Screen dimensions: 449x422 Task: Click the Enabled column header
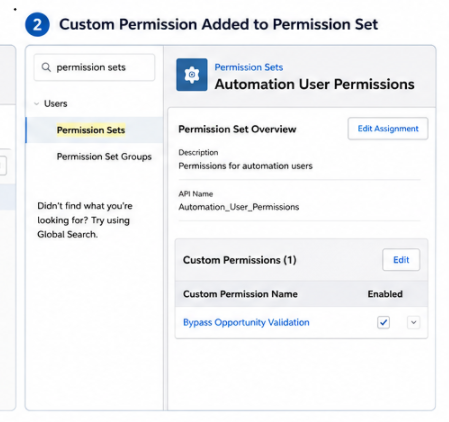pyautogui.click(x=385, y=294)
